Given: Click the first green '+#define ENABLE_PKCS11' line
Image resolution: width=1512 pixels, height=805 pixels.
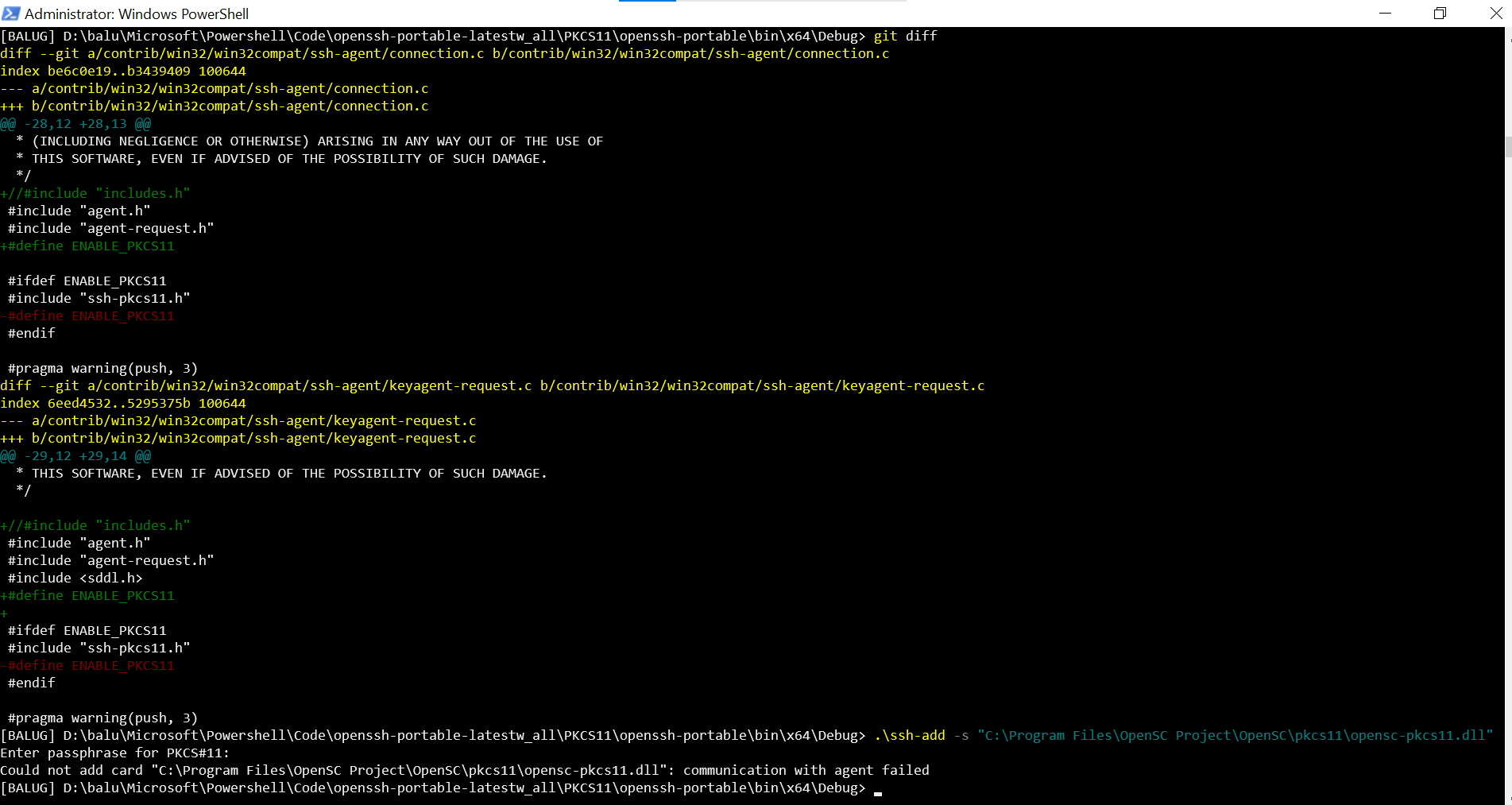Looking at the screenshot, I should (x=87, y=246).
